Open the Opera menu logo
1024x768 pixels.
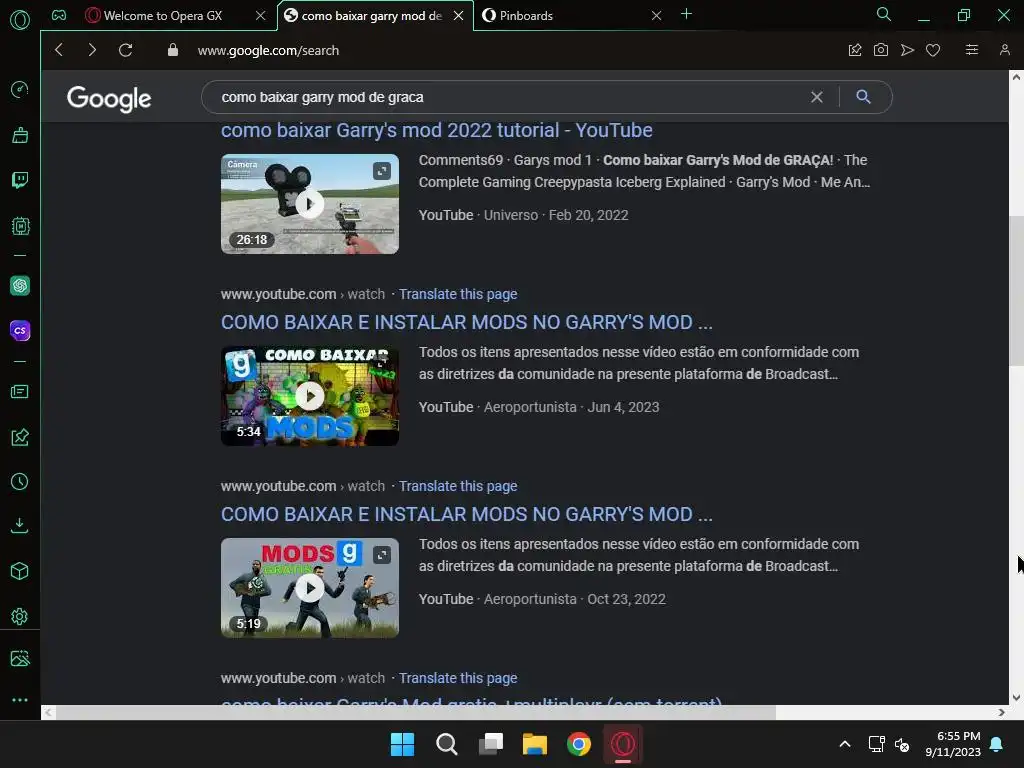20,20
